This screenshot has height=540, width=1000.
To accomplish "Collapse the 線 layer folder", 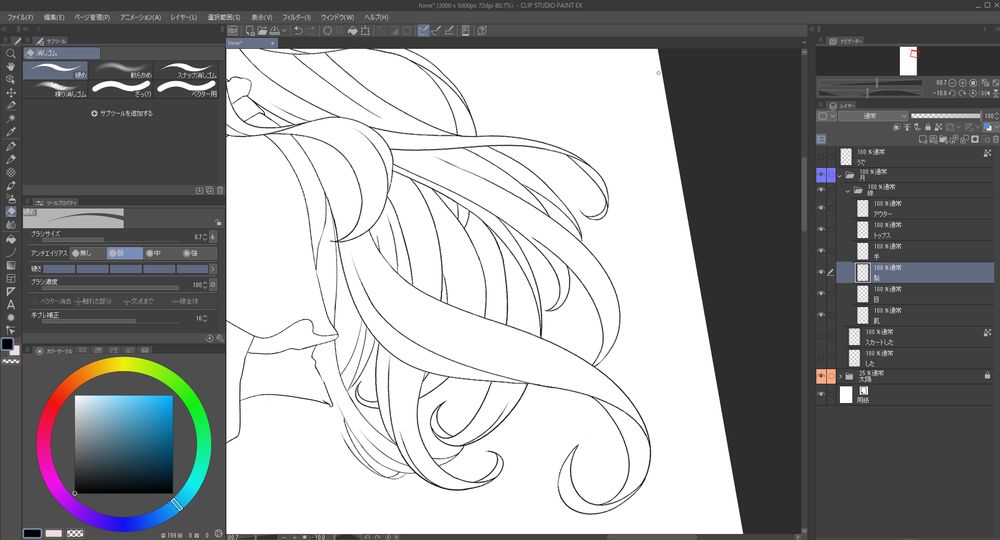I will click(848, 190).
